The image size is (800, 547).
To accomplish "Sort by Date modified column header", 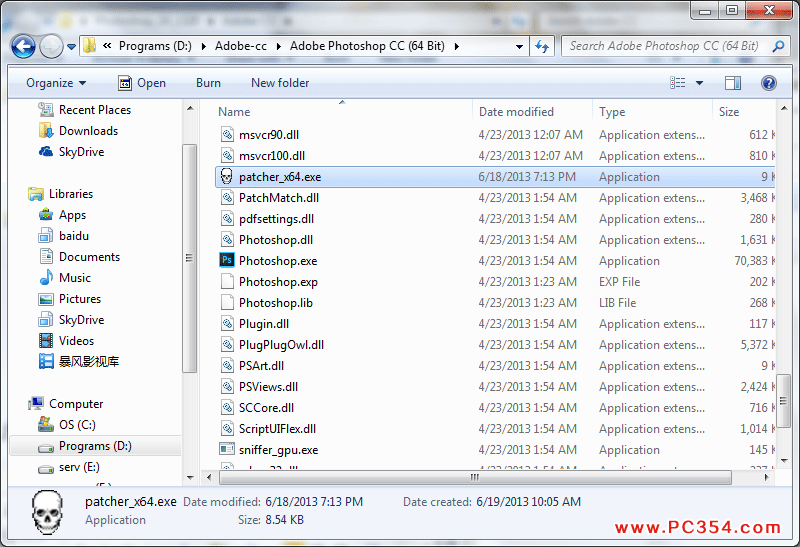I will point(516,112).
